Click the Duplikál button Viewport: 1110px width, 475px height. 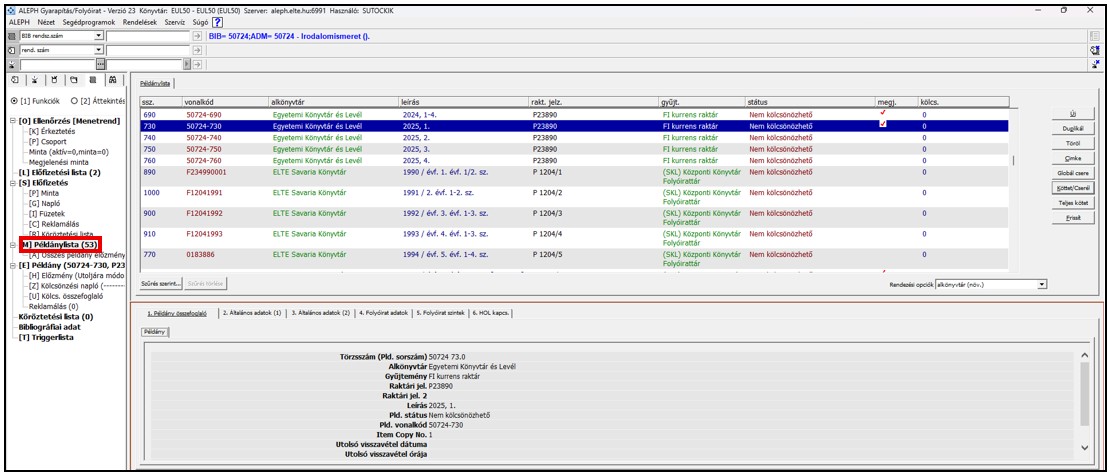click(x=1075, y=129)
